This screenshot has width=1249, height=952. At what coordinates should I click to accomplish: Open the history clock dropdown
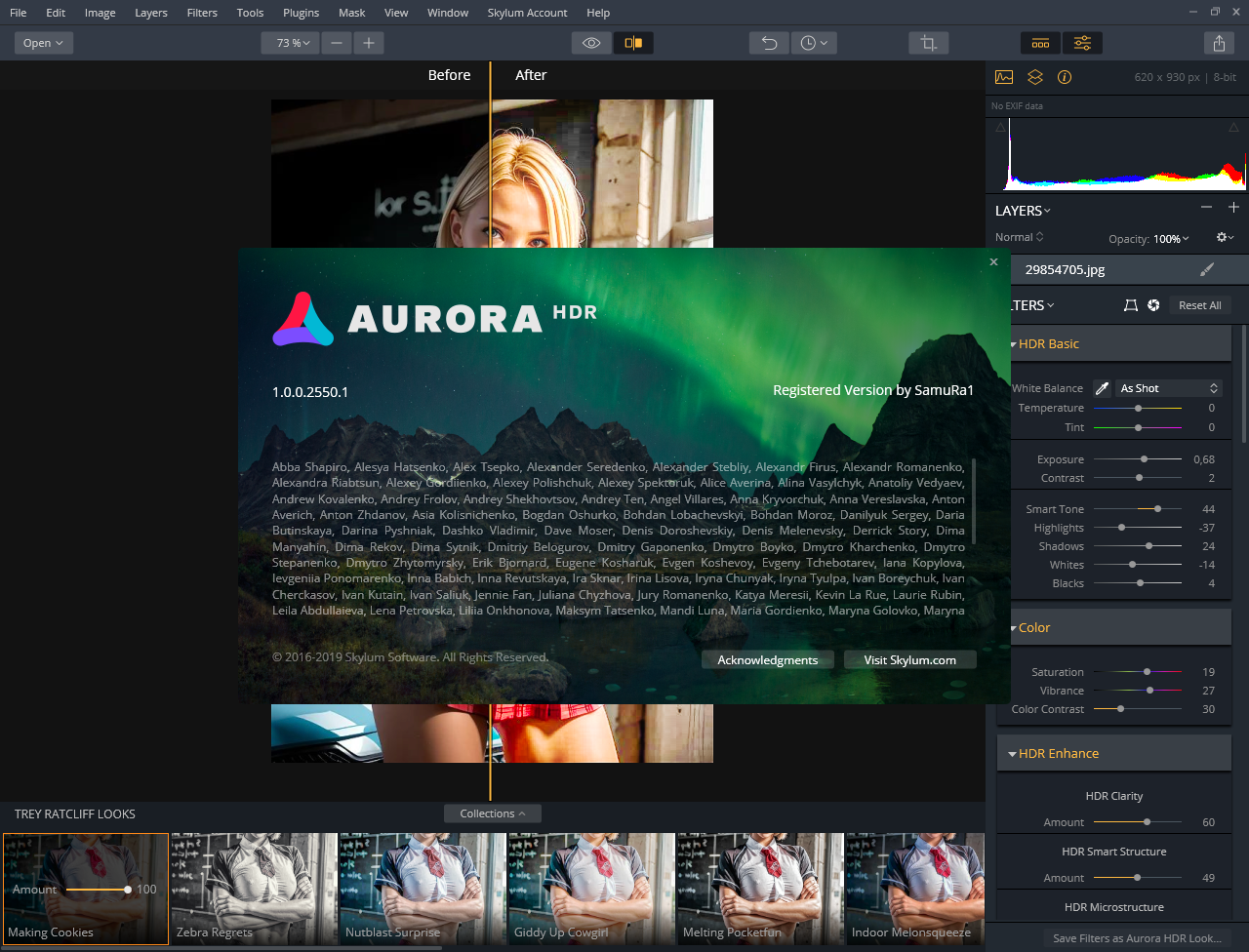[x=814, y=43]
